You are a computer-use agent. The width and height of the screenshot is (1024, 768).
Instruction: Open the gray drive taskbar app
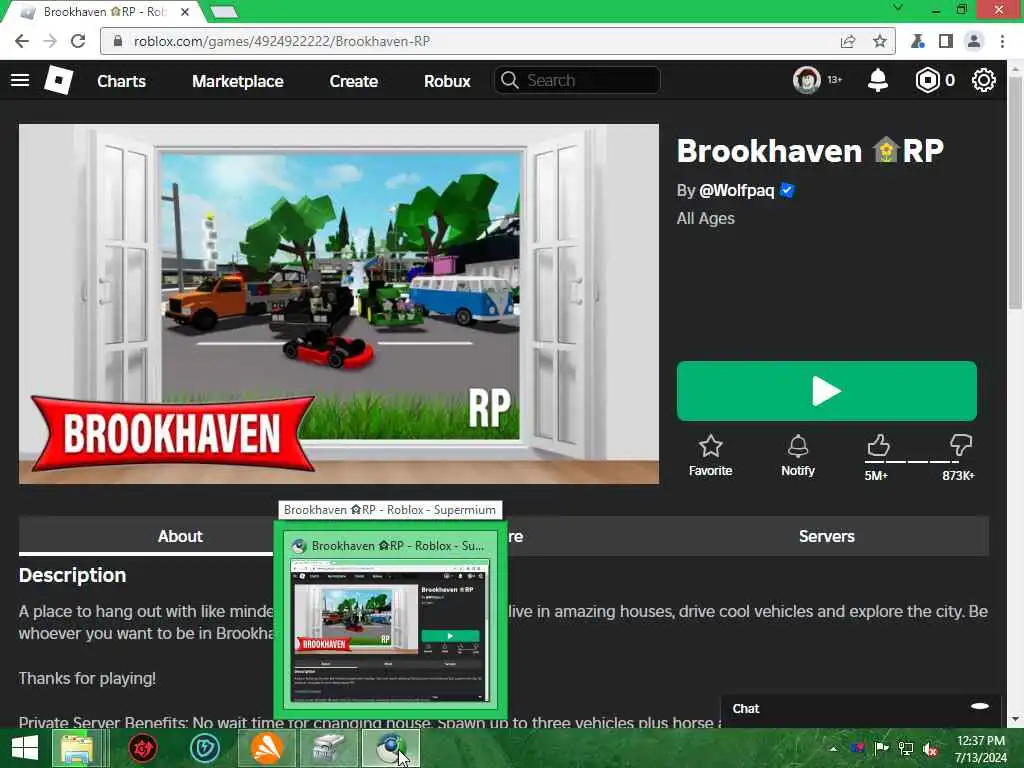click(328, 748)
